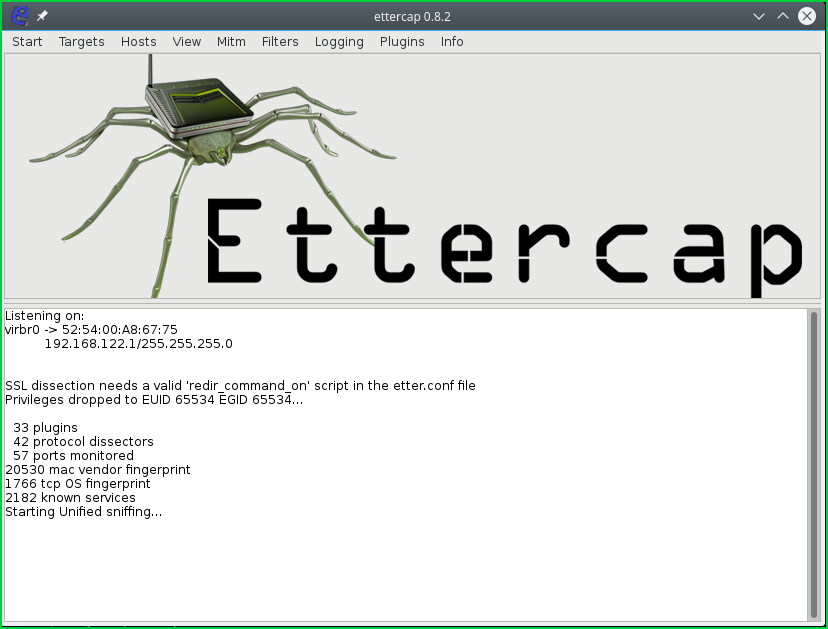Click the 'Privileges dropped to EUID 65534' line
The width and height of the screenshot is (828, 629).
(154, 400)
